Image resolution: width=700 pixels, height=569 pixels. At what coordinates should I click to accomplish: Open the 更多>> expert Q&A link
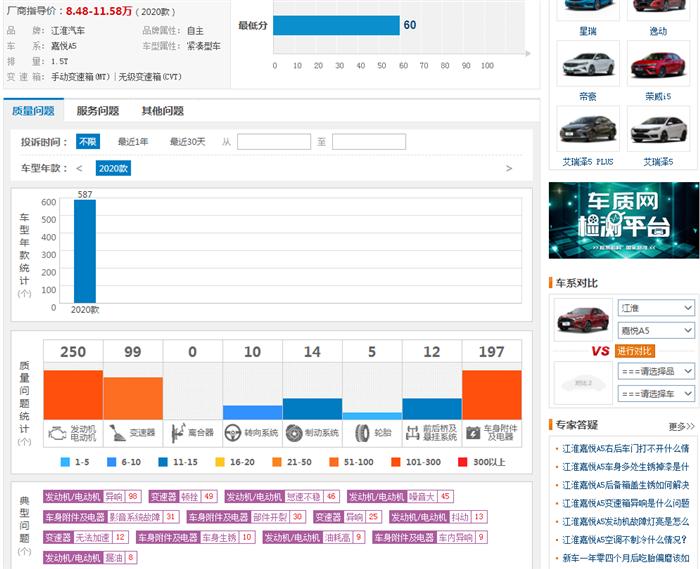tap(681, 426)
